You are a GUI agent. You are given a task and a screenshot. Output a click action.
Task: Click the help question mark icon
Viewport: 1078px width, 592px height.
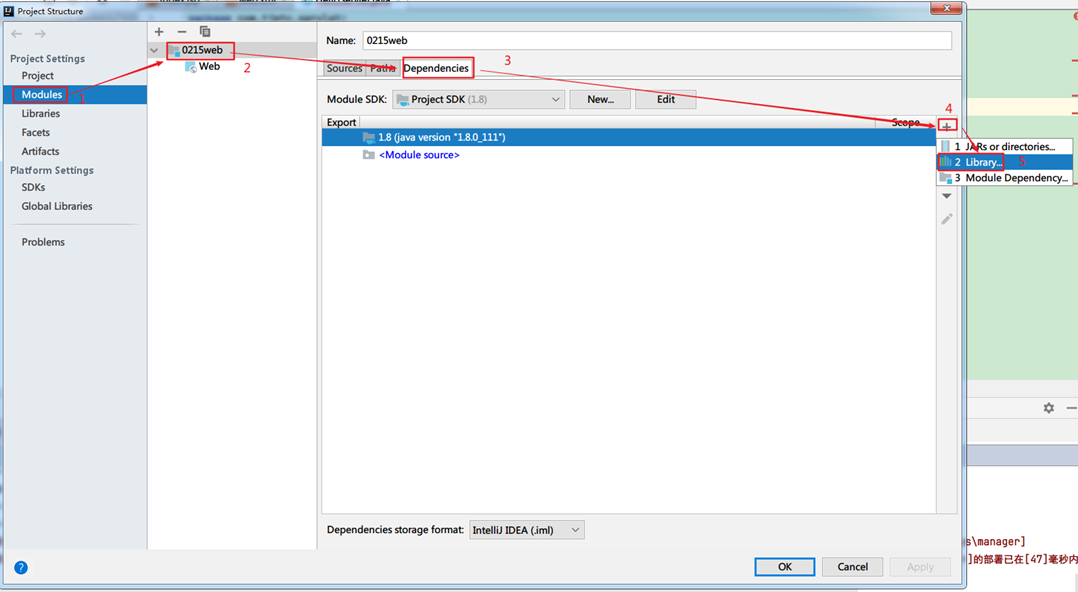(x=21, y=567)
